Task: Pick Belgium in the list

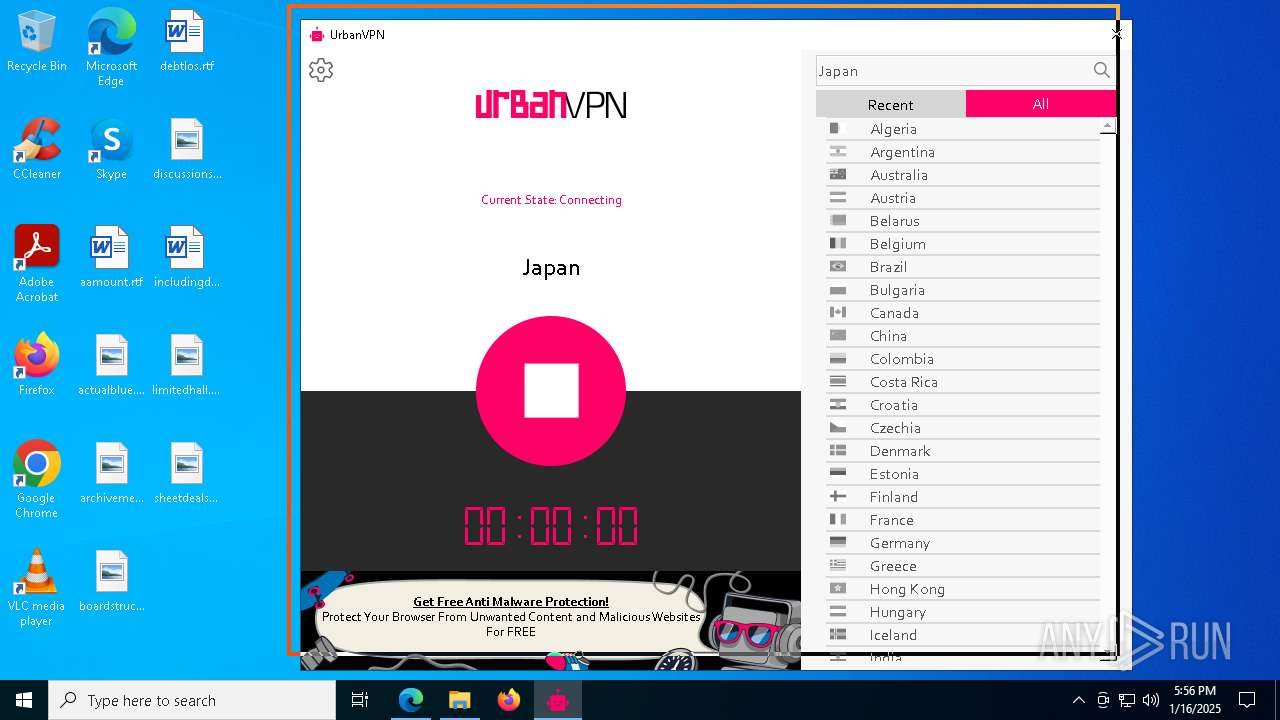Action: pyautogui.click(x=963, y=244)
